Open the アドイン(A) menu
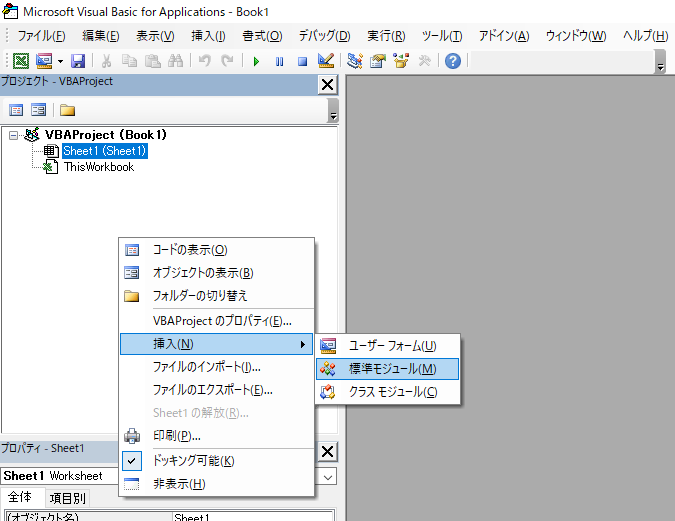Screen dimensions: 675x521 504,36
